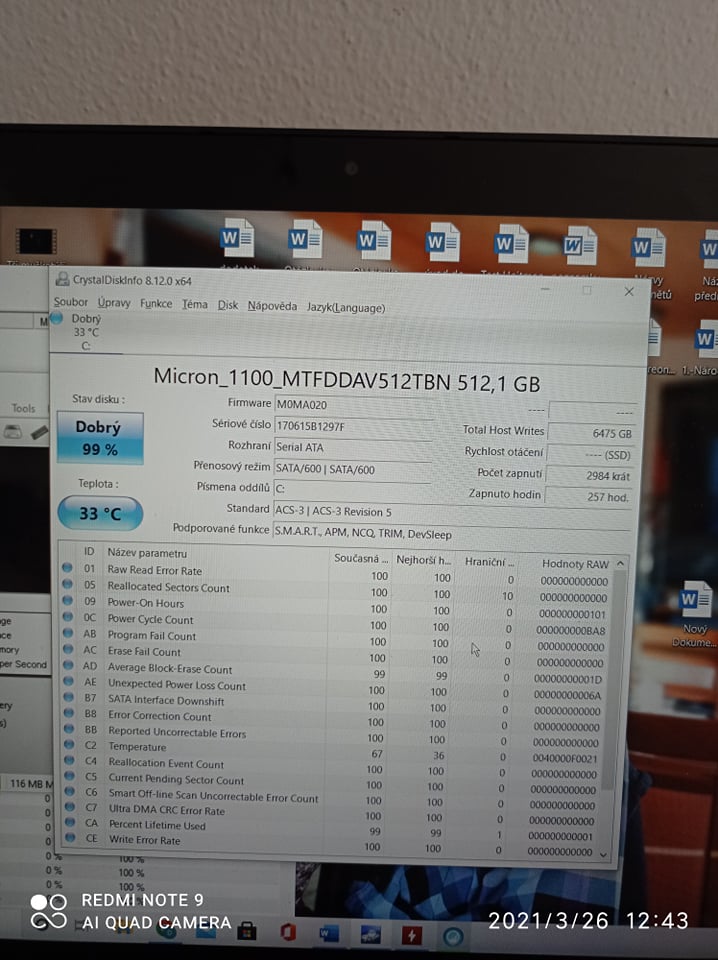Click the blue status dot for Raw Read Error Rate
Screen dimensions: 718x960
coord(68,569)
